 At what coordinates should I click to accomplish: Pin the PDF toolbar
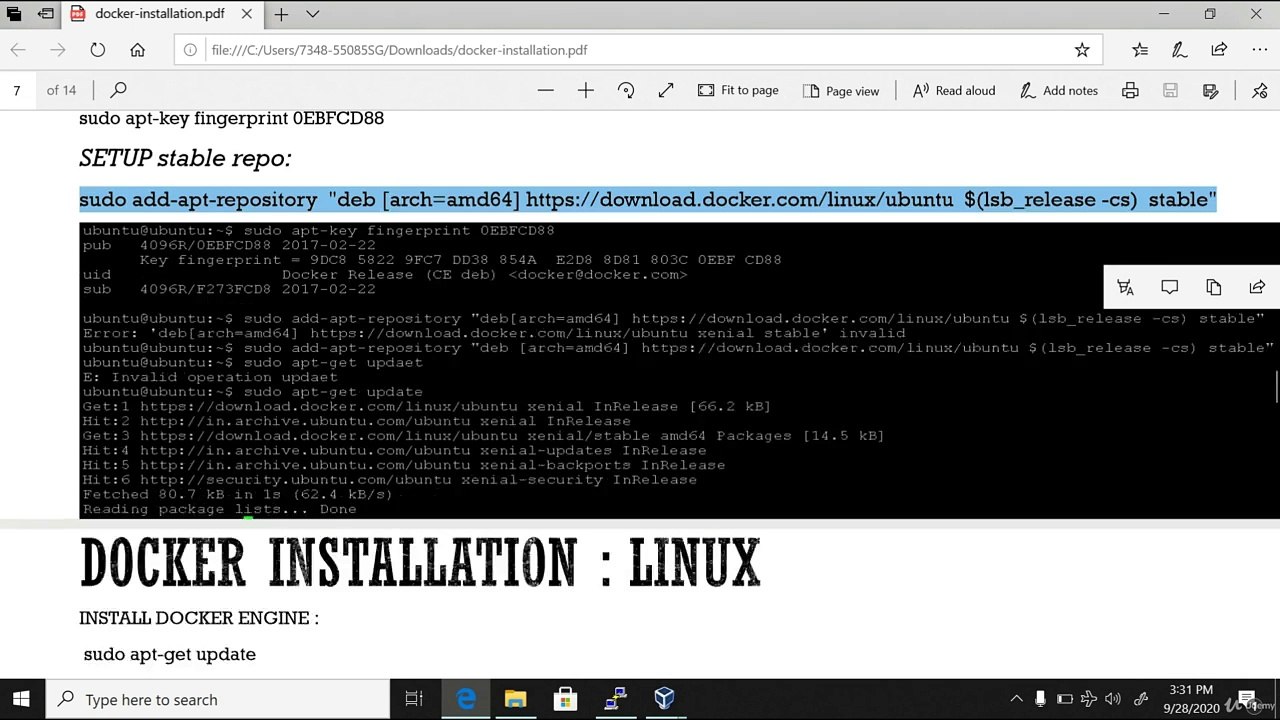(1259, 90)
